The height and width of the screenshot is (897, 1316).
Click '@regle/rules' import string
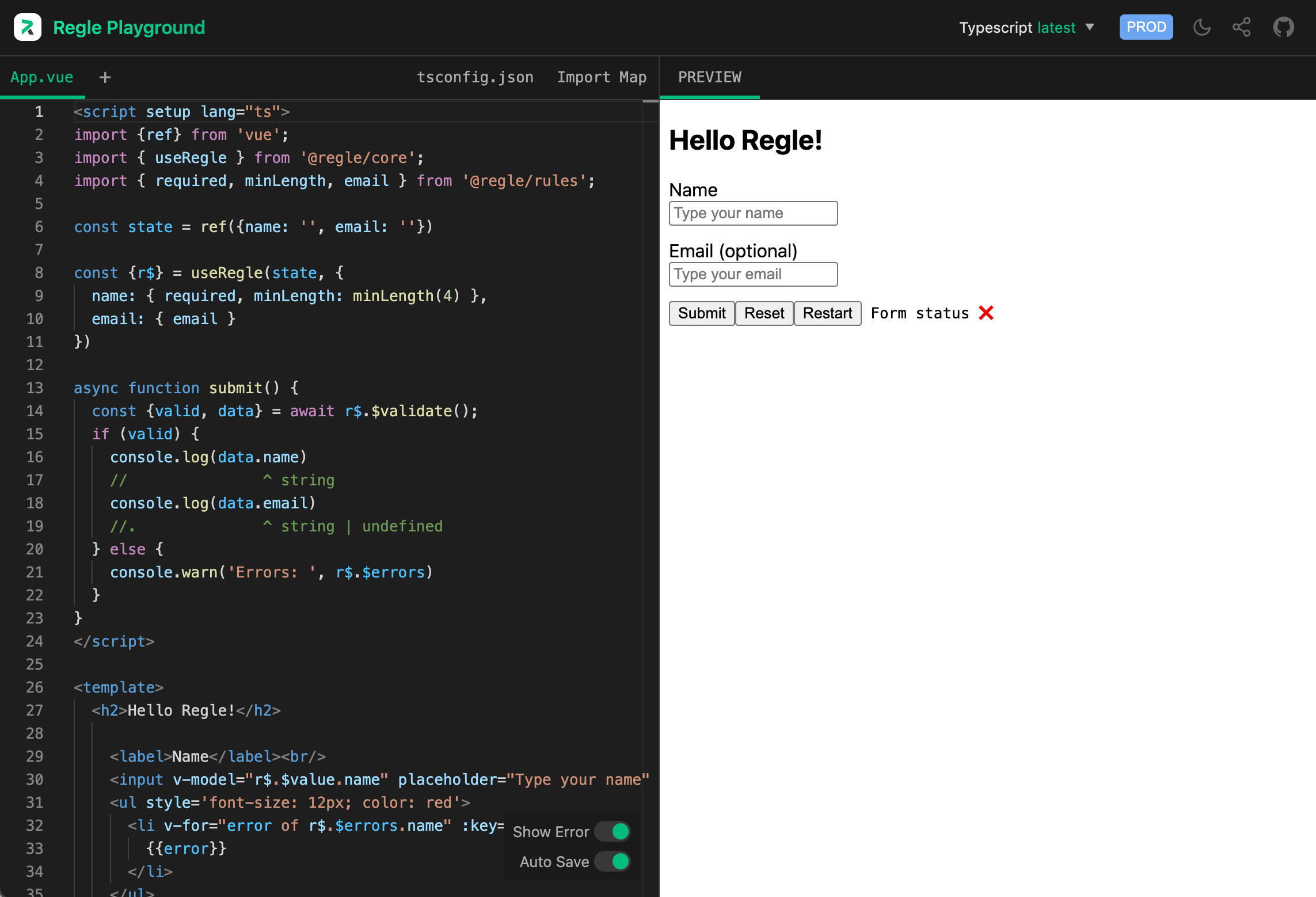pyautogui.click(x=524, y=181)
